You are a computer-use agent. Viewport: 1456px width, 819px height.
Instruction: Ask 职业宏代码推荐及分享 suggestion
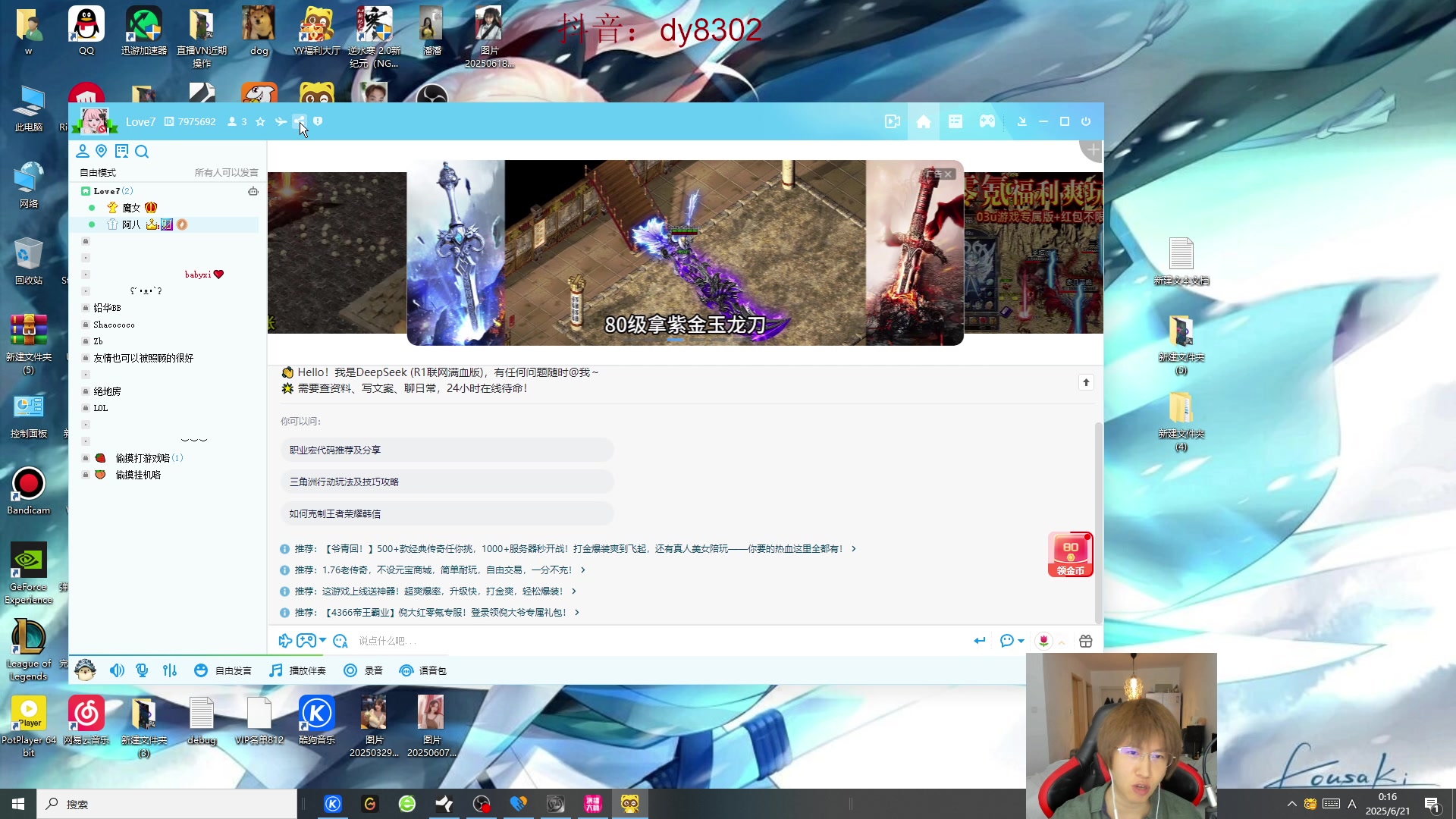[x=447, y=450]
